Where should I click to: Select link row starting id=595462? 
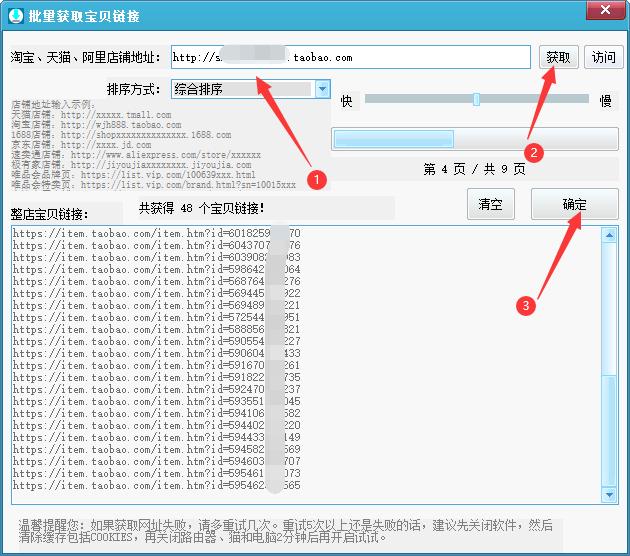(x=156, y=486)
